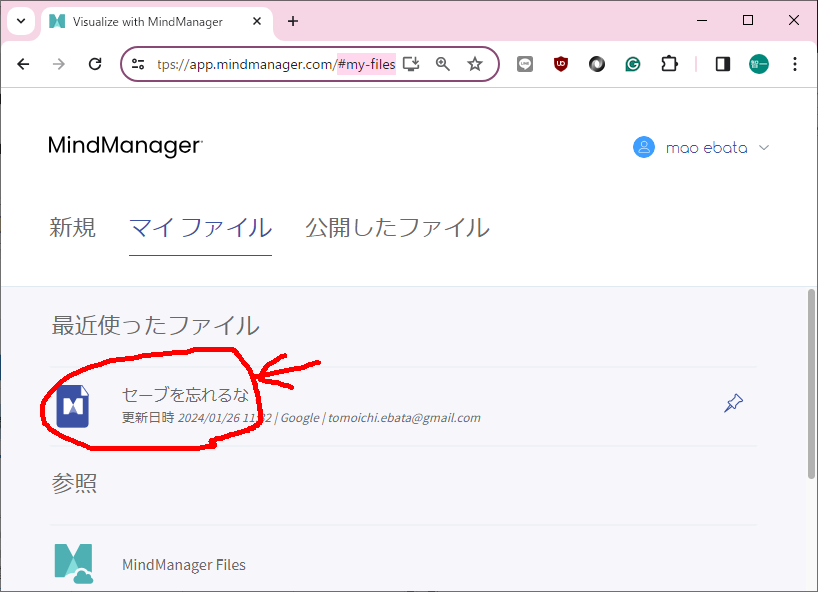Open the Grammarly extension icon
This screenshot has width=818, height=592.
(633, 64)
